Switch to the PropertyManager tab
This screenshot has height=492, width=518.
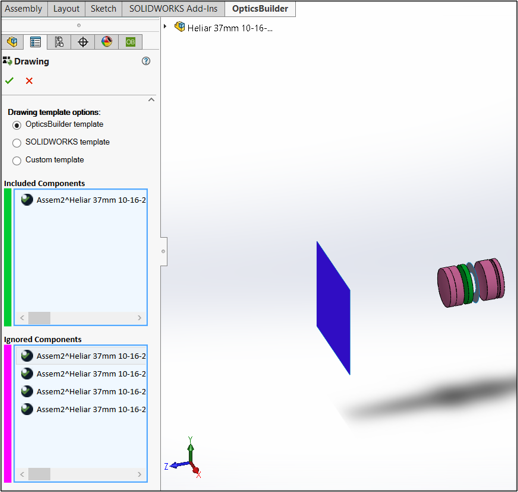coord(35,42)
